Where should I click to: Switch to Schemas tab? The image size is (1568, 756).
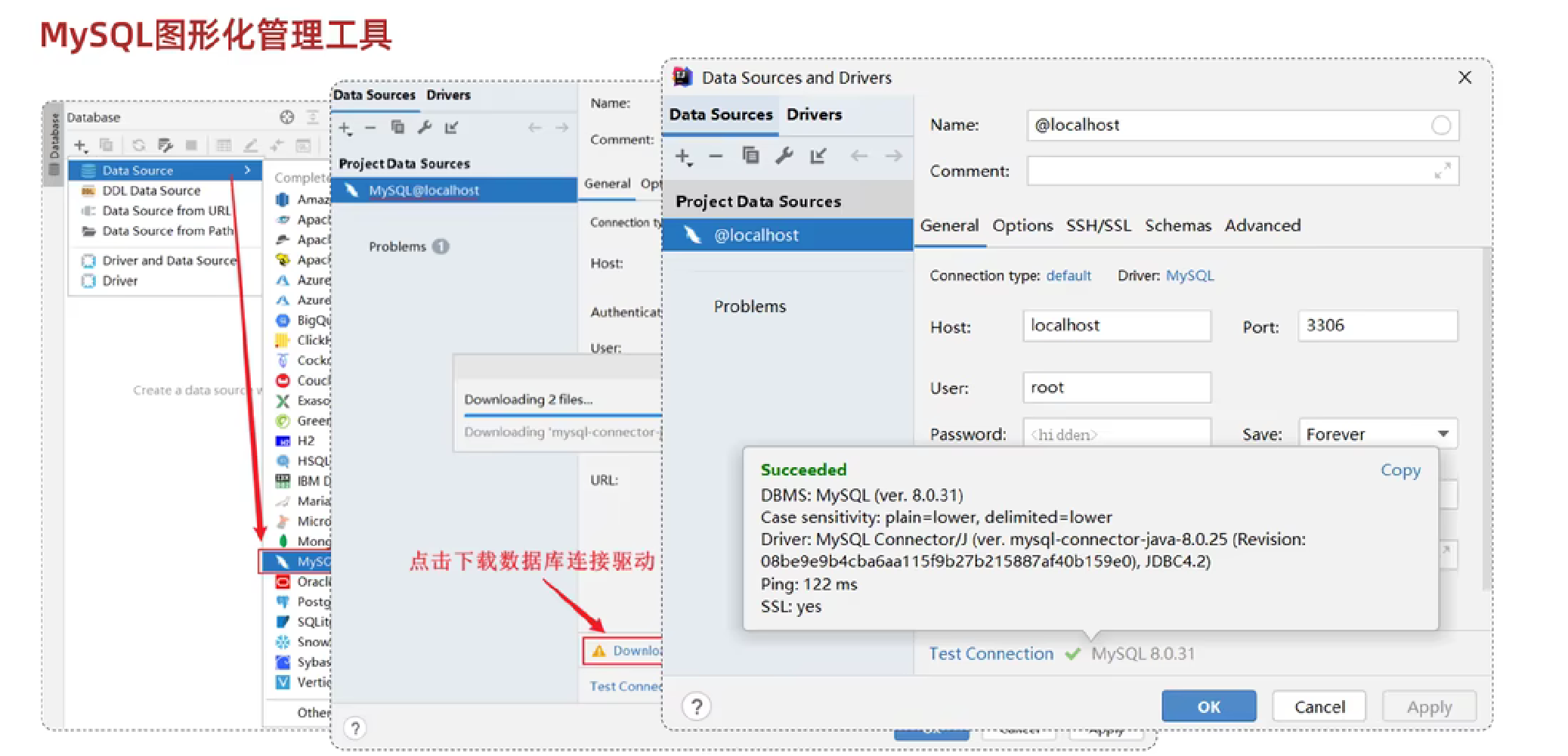[1177, 226]
